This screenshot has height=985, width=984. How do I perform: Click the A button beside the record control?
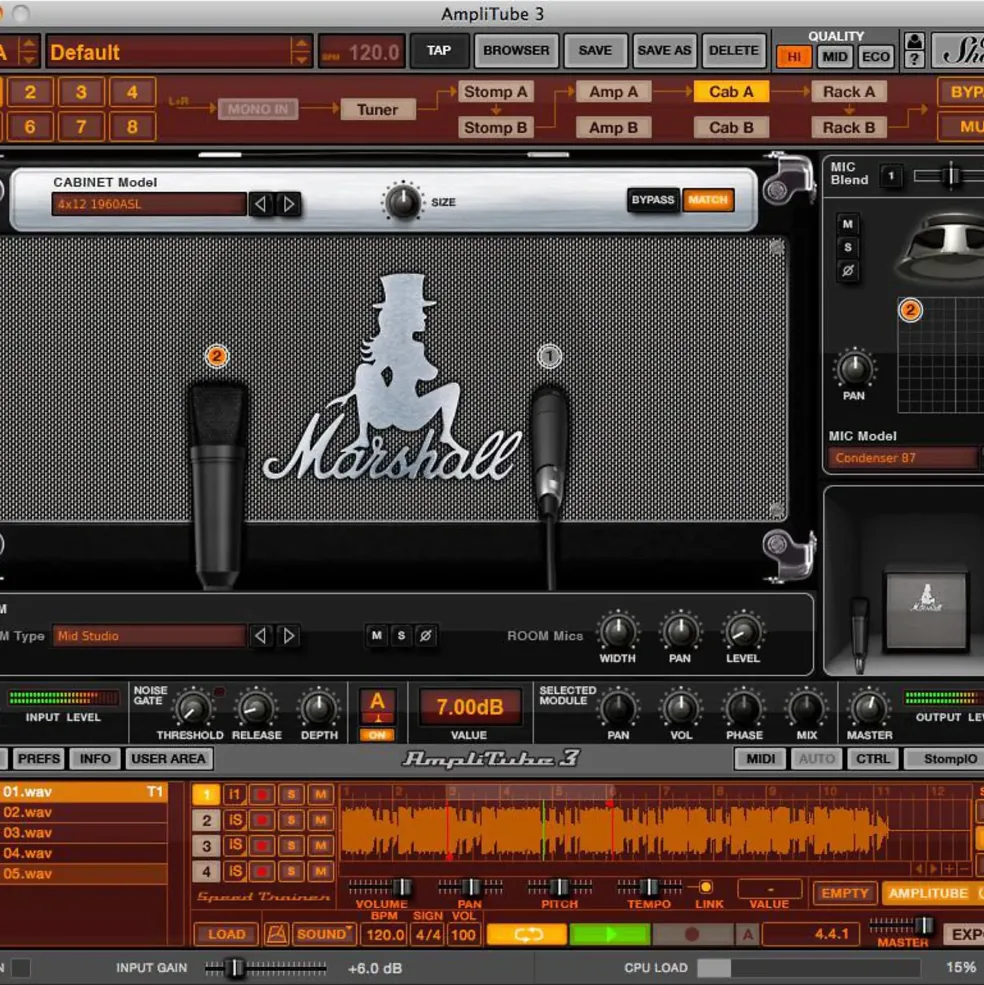[x=747, y=934]
